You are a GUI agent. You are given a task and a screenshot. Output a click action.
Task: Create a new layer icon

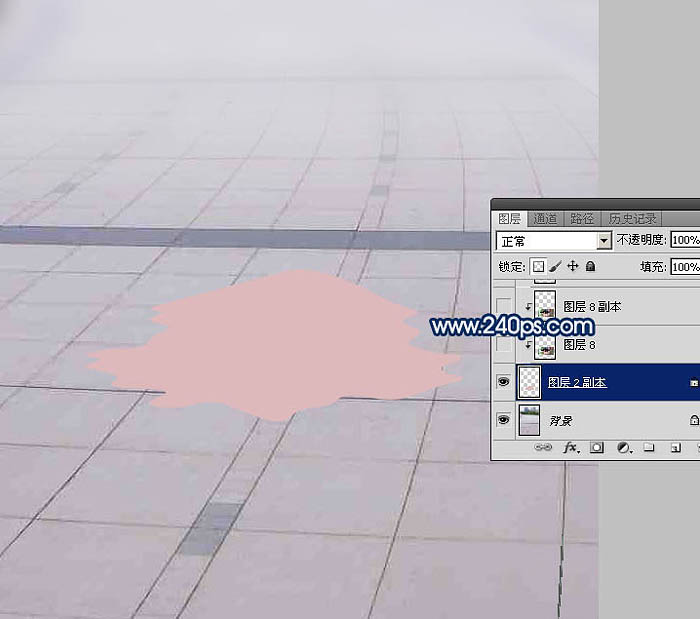point(676,448)
